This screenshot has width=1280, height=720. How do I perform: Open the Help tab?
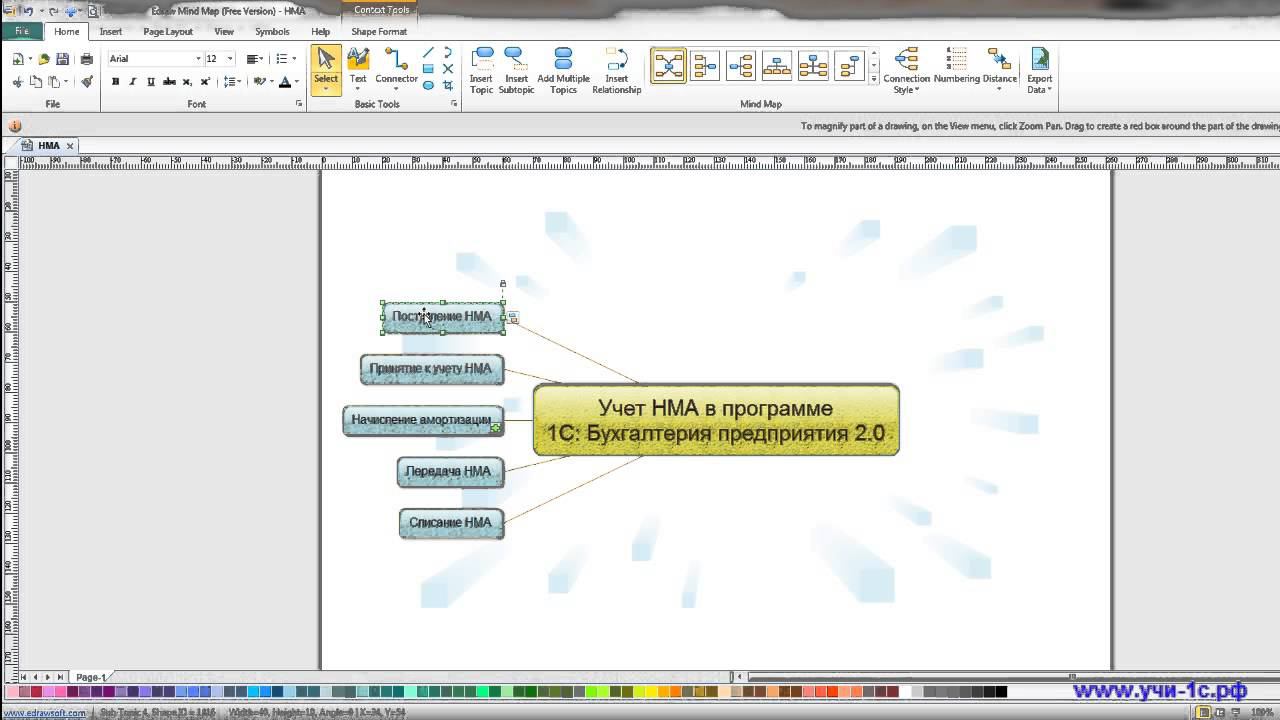coord(320,32)
